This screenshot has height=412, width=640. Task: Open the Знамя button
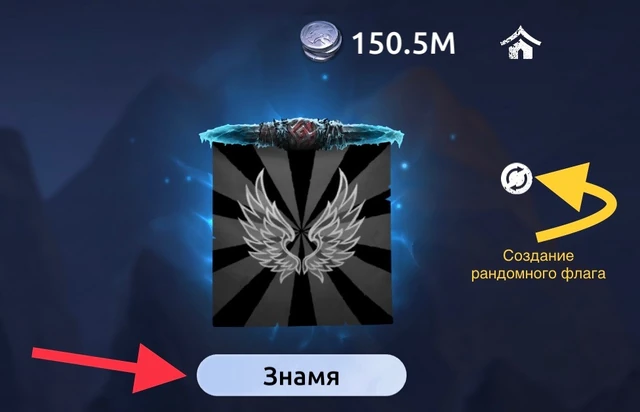(302, 375)
